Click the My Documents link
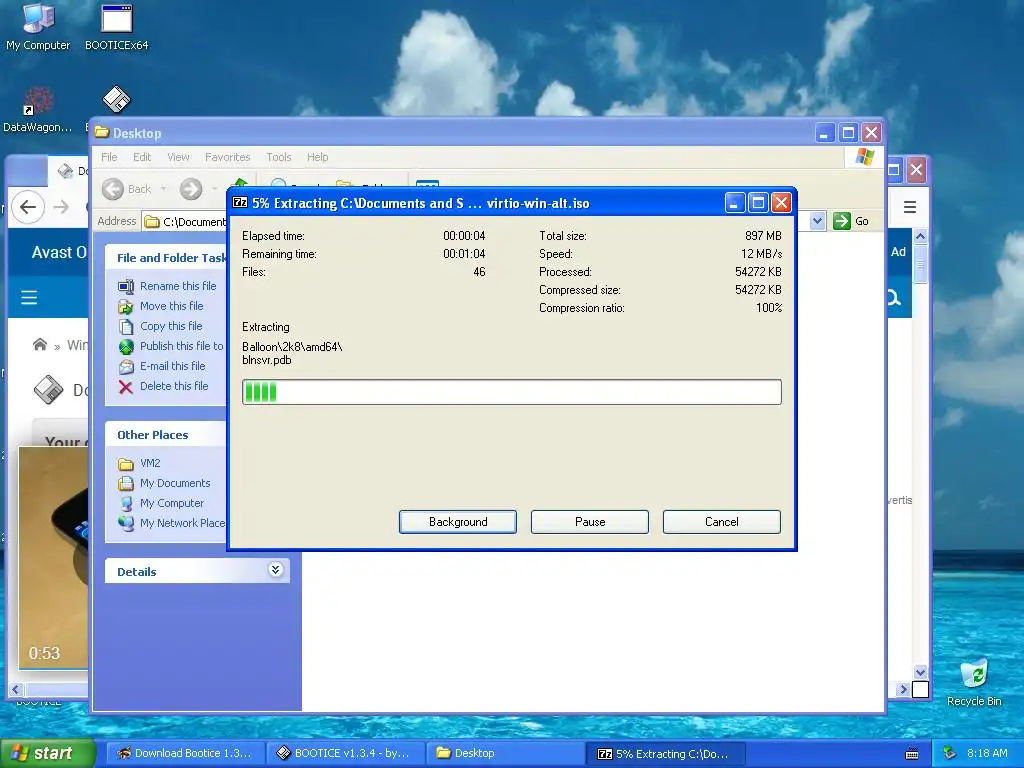This screenshot has width=1024, height=768. [175, 483]
